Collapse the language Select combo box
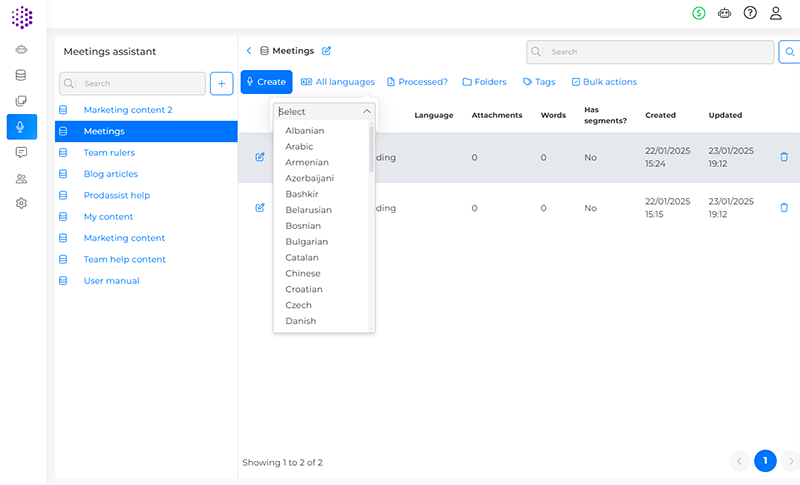Image resolution: width=800 pixels, height=485 pixels. (366, 112)
